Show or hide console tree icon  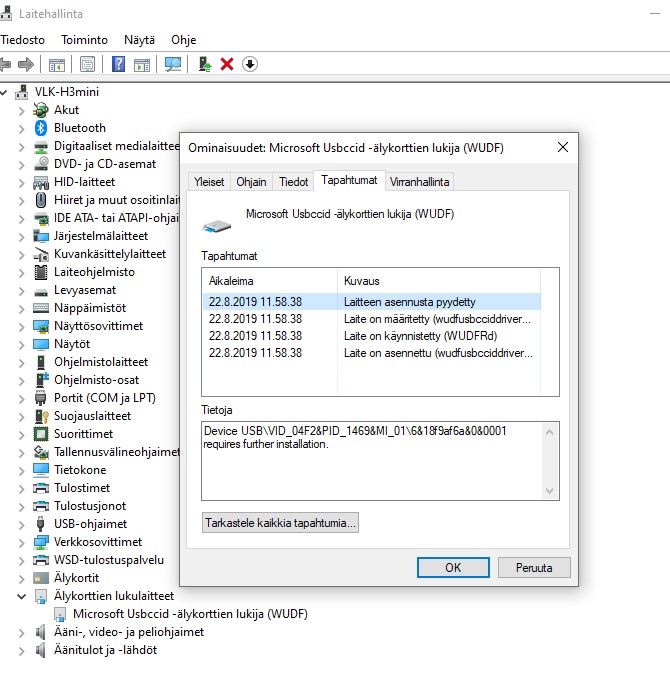click(x=56, y=65)
